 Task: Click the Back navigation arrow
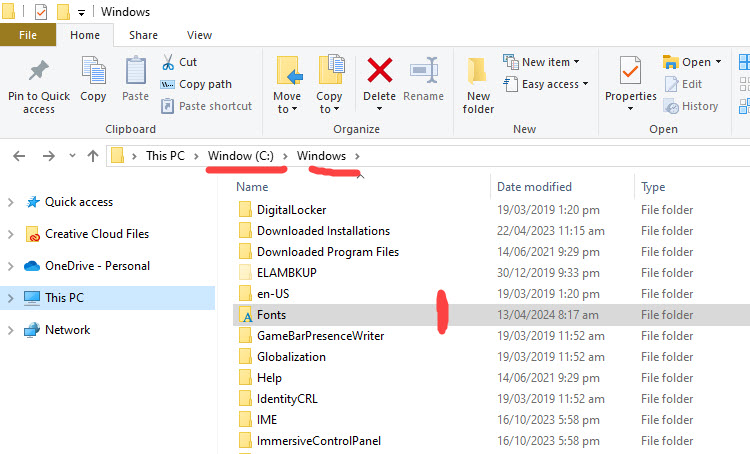pos(19,156)
